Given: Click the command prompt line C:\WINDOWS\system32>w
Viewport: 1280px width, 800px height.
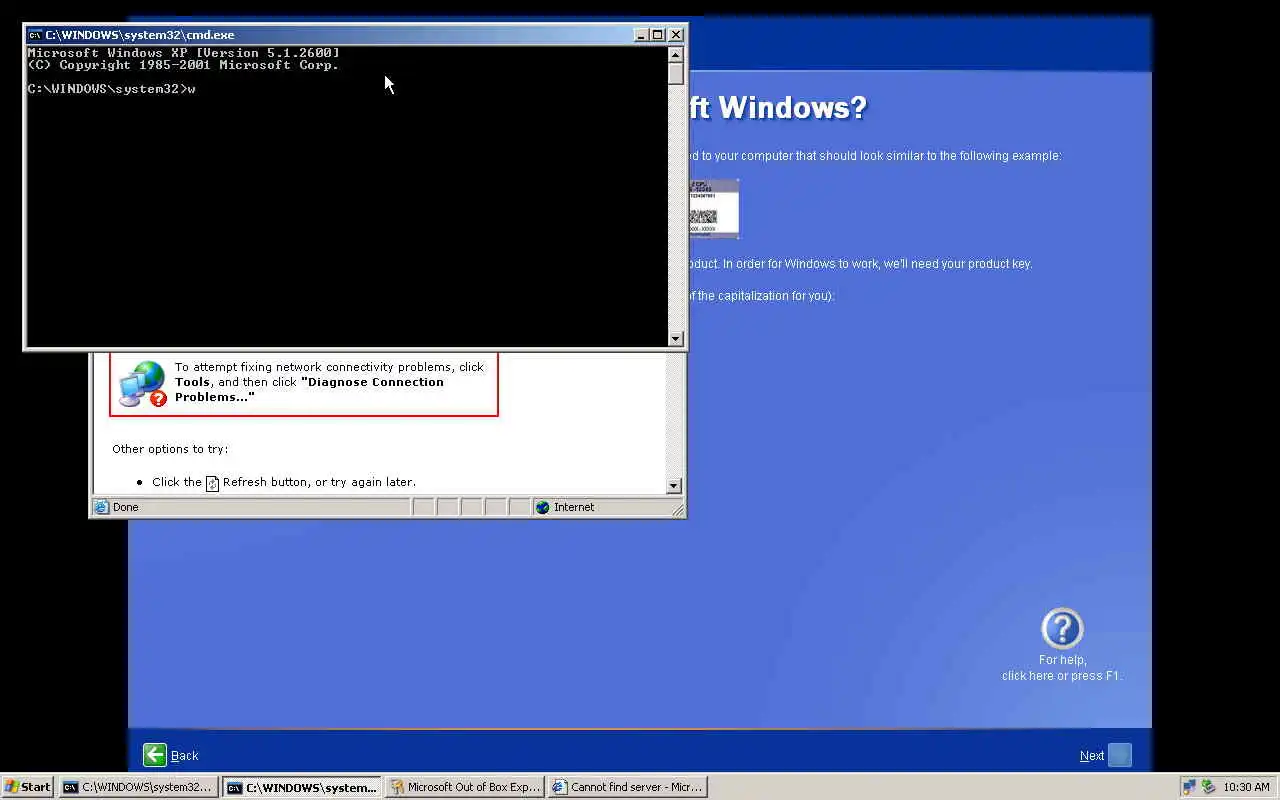Looking at the screenshot, I should [111, 89].
